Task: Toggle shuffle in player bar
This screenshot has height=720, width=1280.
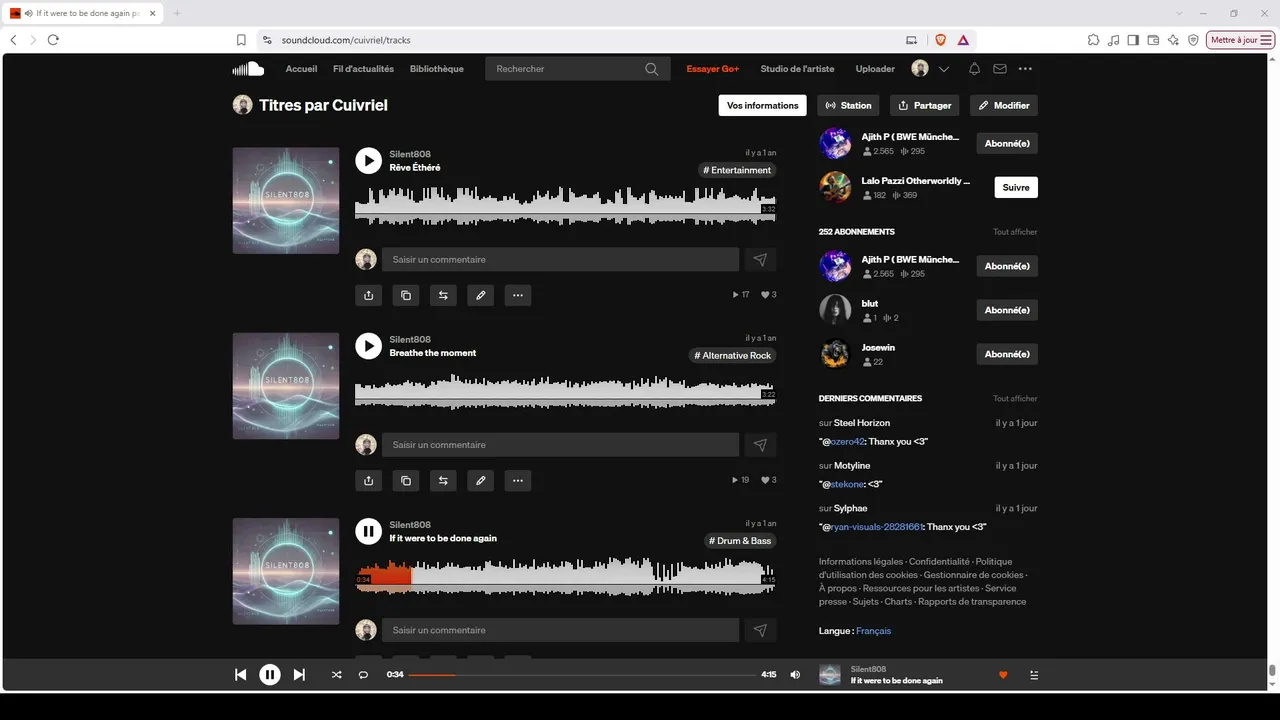Action: (336, 675)
